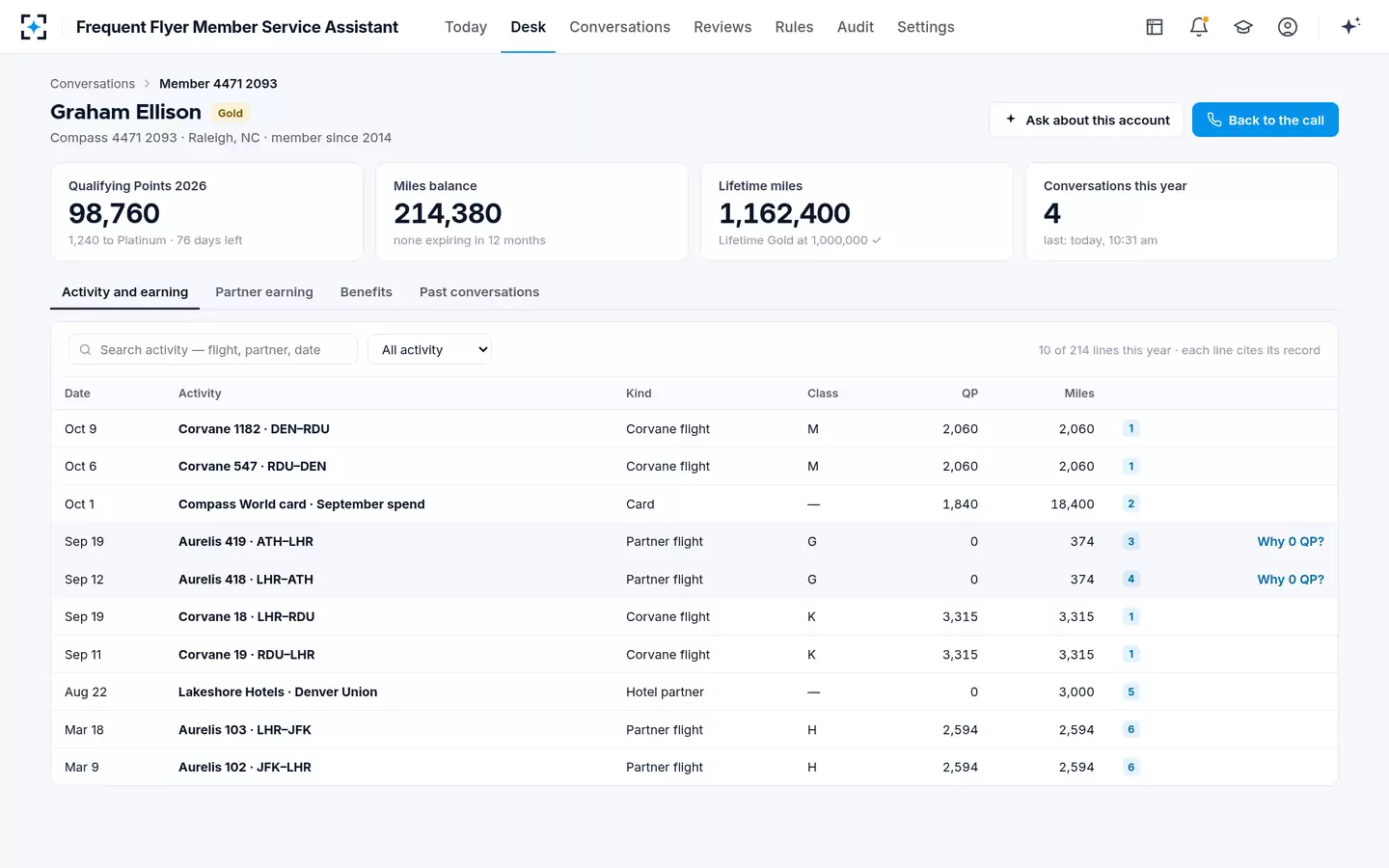The height and width of the screenshot is (868, 1389).
Task: Switch to the Partner earning tab
Action: (x=264, y=292)
